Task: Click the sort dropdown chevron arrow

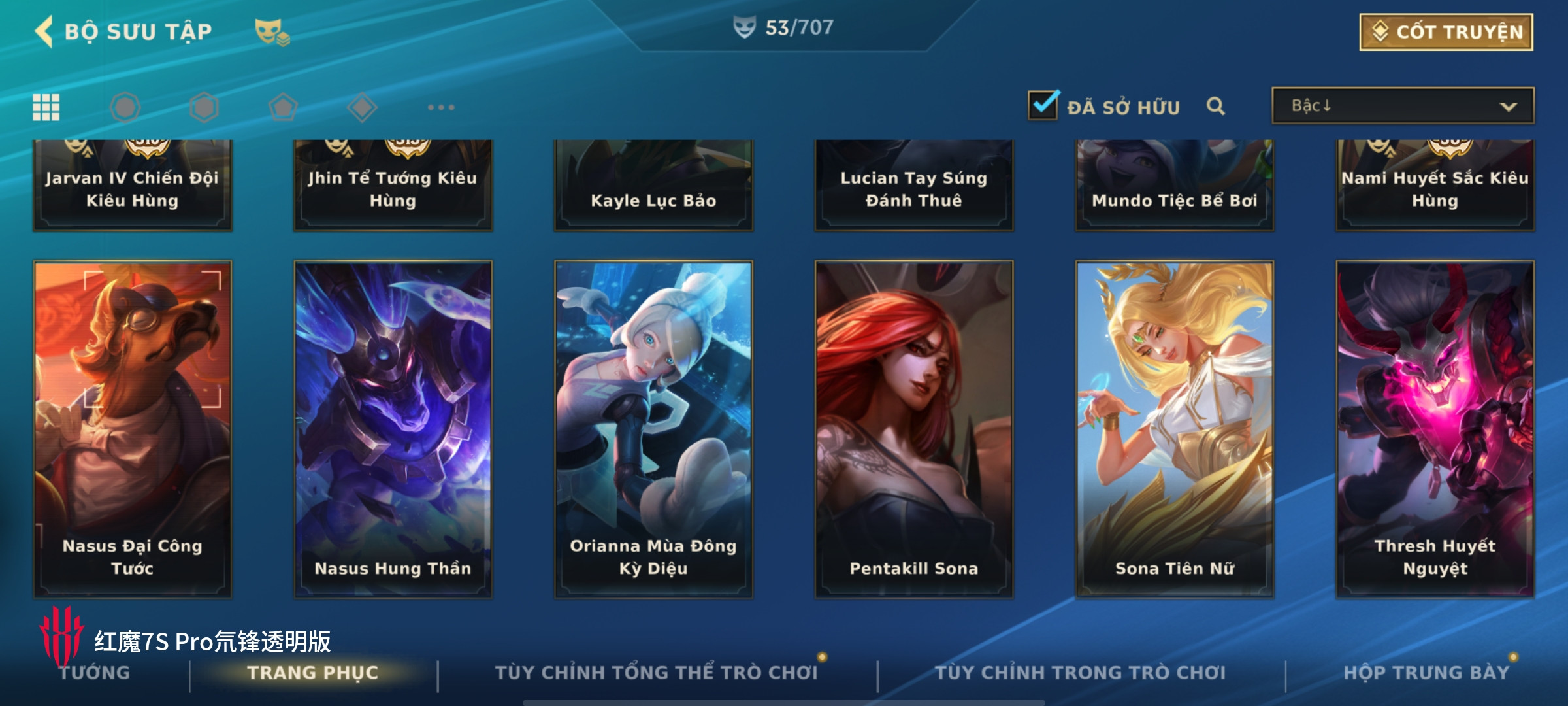Action: pyautogui.click(x=1508, y=107)
